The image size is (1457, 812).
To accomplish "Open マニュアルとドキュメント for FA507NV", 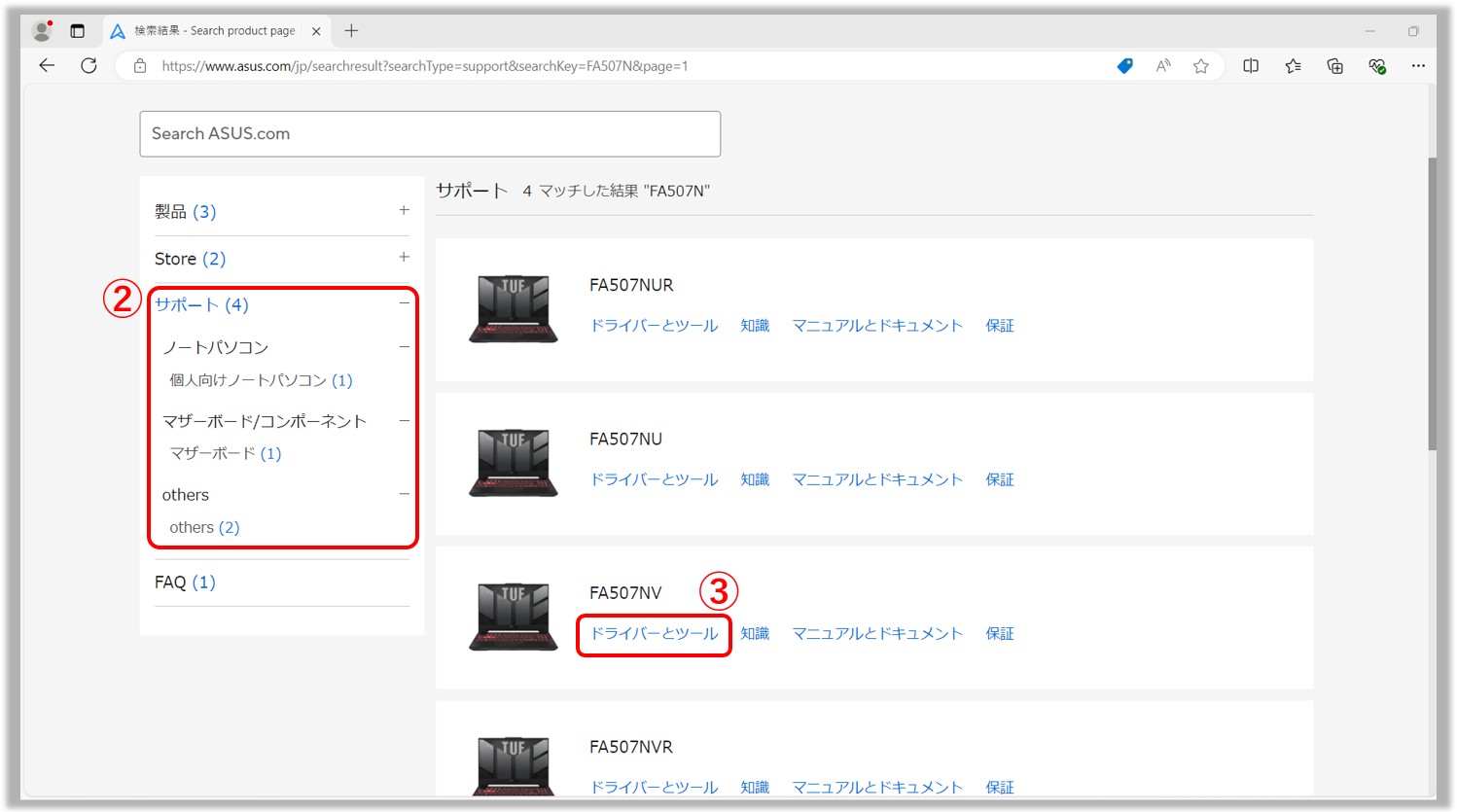I will click(x=877, y=634).
